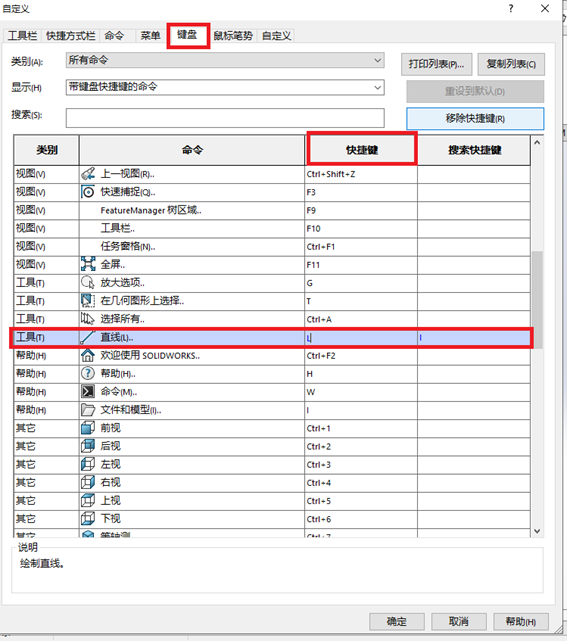
Task: Switch to the 键盘 tab
Action: (x=187, y=35)
